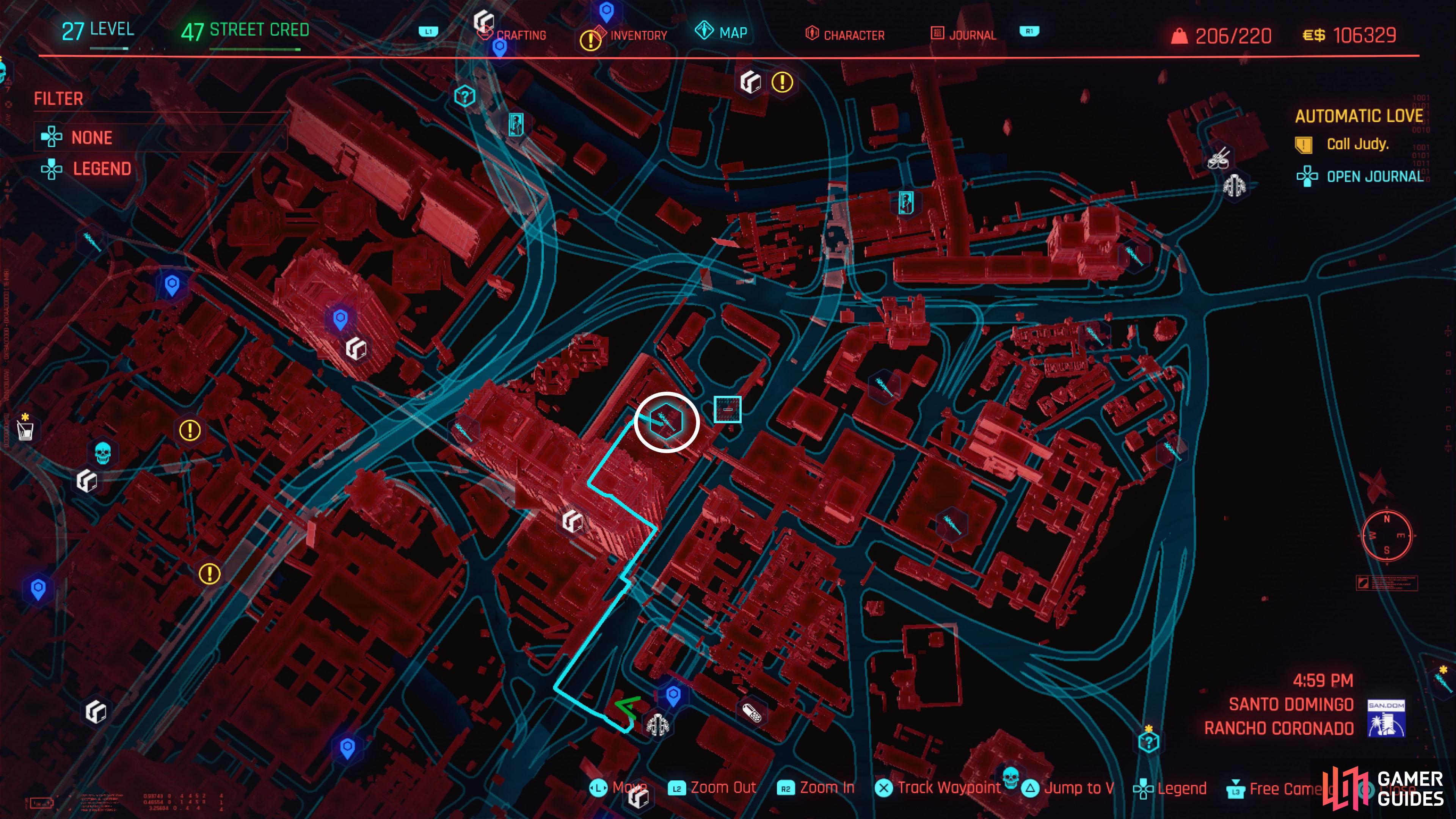The height and width of the screenshot is (819, 1456).
Task: Select the yellow exclamation marker near skull
Action: point(190,431)
